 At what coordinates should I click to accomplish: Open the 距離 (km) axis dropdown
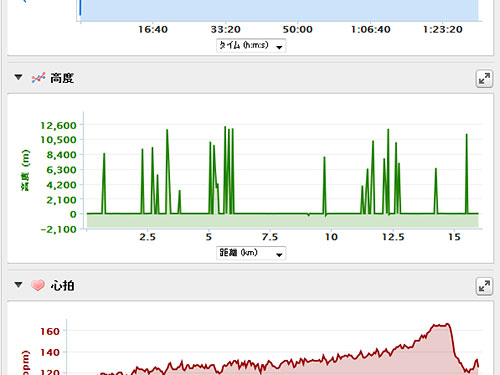(251, 253)
